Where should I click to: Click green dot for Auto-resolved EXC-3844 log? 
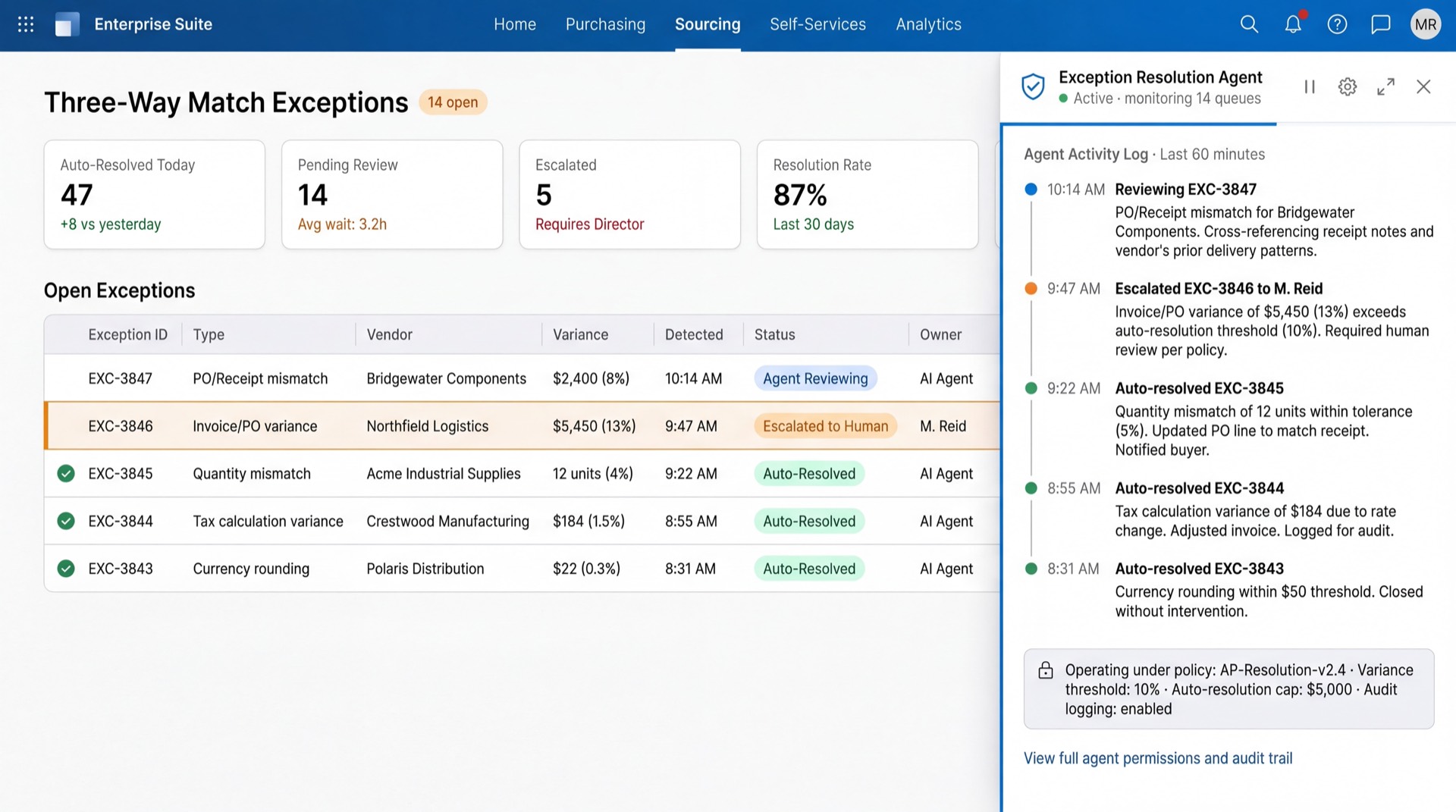pos(1031,488)
